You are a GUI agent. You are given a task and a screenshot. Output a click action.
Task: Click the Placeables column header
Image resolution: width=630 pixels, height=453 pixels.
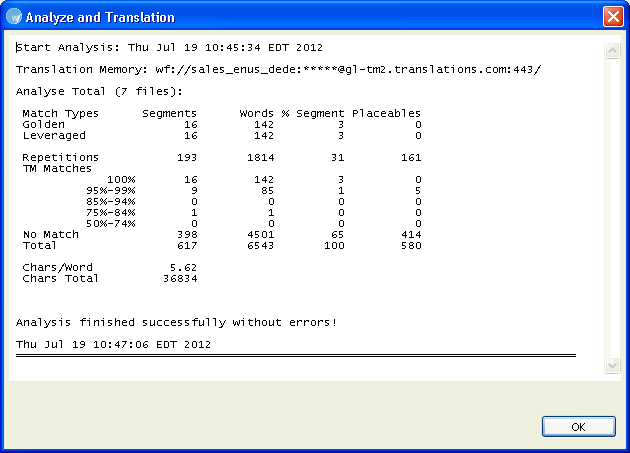coord(385,114)
